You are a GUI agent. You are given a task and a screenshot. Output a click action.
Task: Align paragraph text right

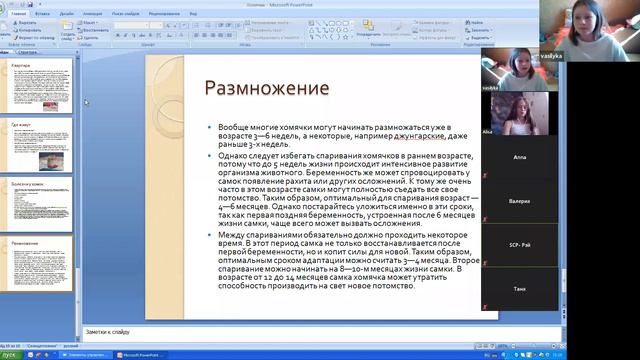click(213, 36)
